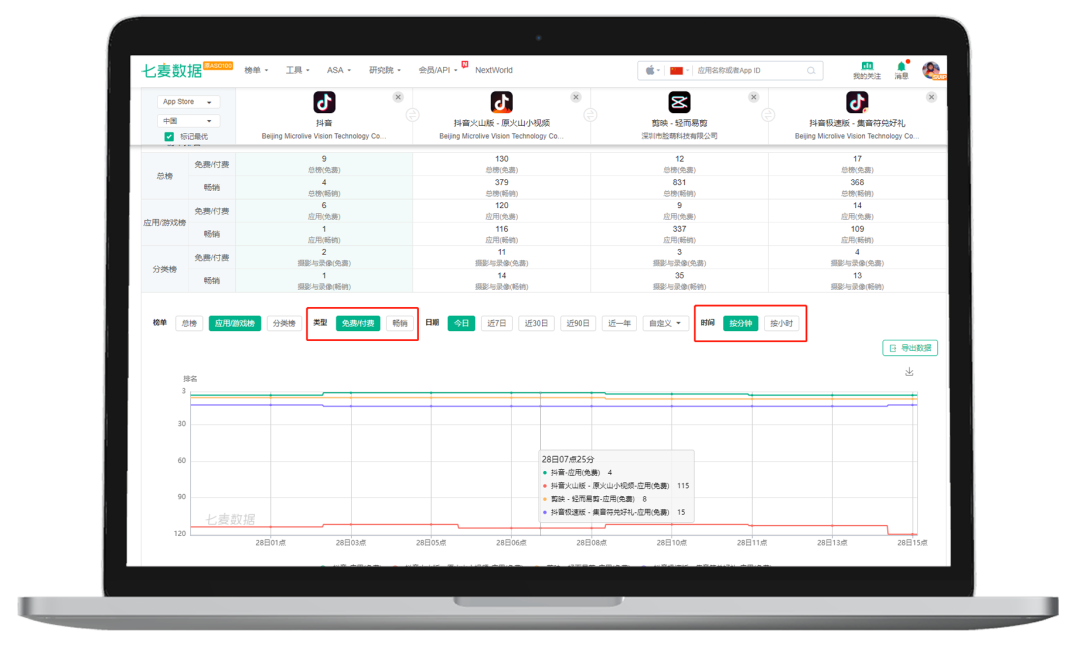Screen dimensions: 1080x645
Task: Open the ASA menu
Action: (339, 70)
